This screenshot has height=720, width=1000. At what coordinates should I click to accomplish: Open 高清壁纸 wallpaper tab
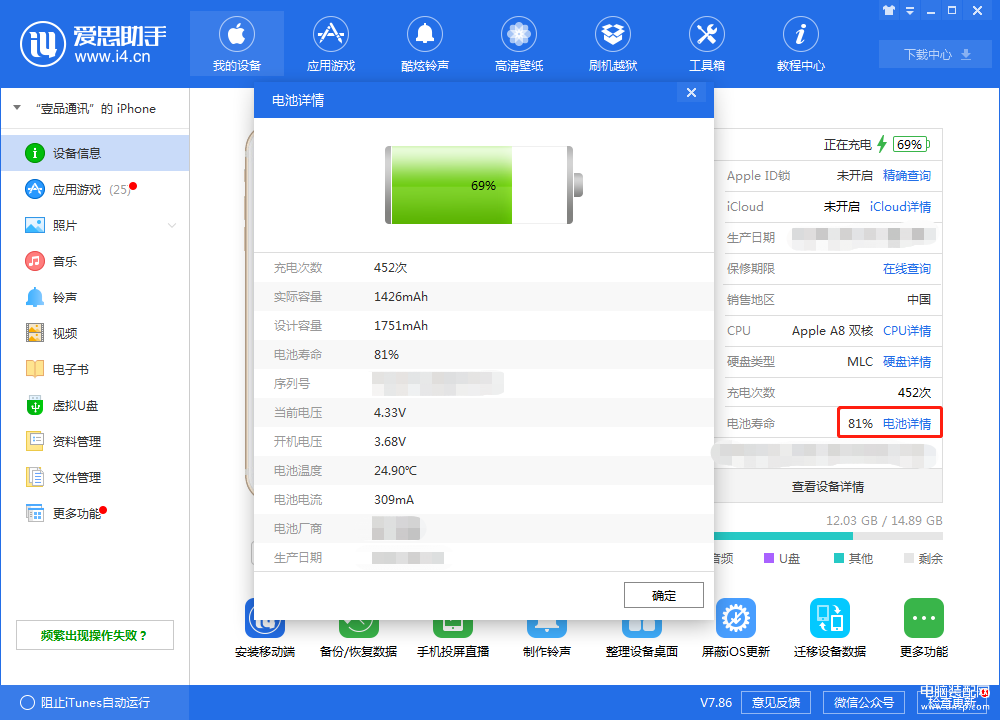[x=518, y=44]
